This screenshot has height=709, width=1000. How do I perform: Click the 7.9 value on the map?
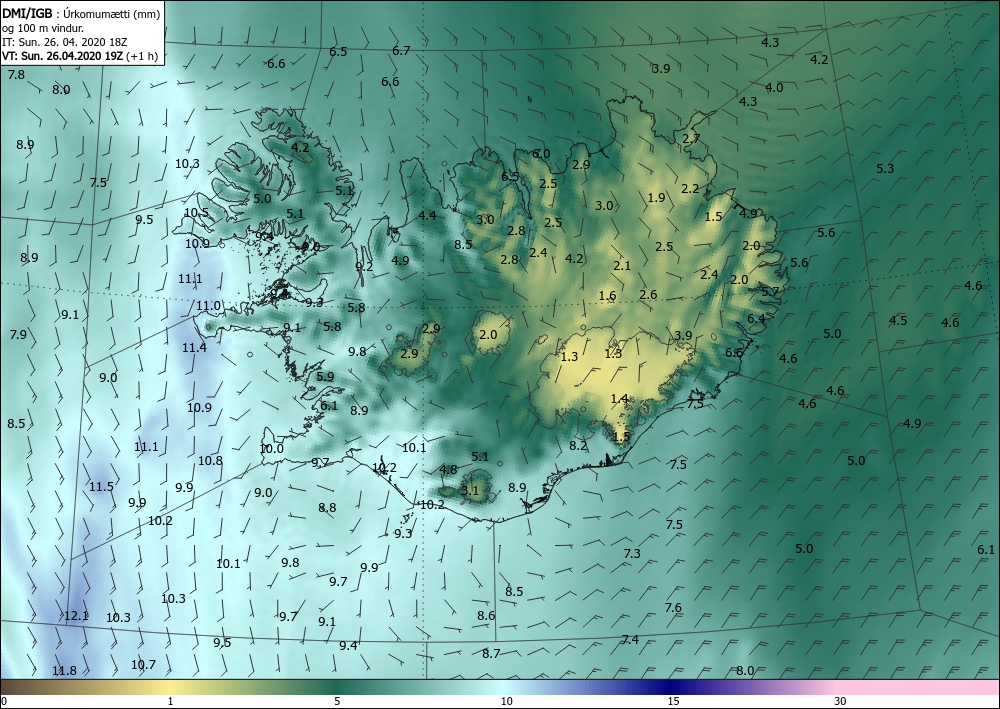(18, 335)
